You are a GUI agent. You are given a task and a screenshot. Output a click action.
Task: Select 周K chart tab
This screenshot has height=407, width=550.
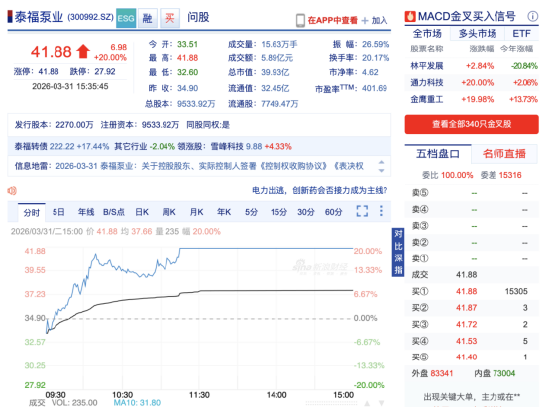[169, 212]
